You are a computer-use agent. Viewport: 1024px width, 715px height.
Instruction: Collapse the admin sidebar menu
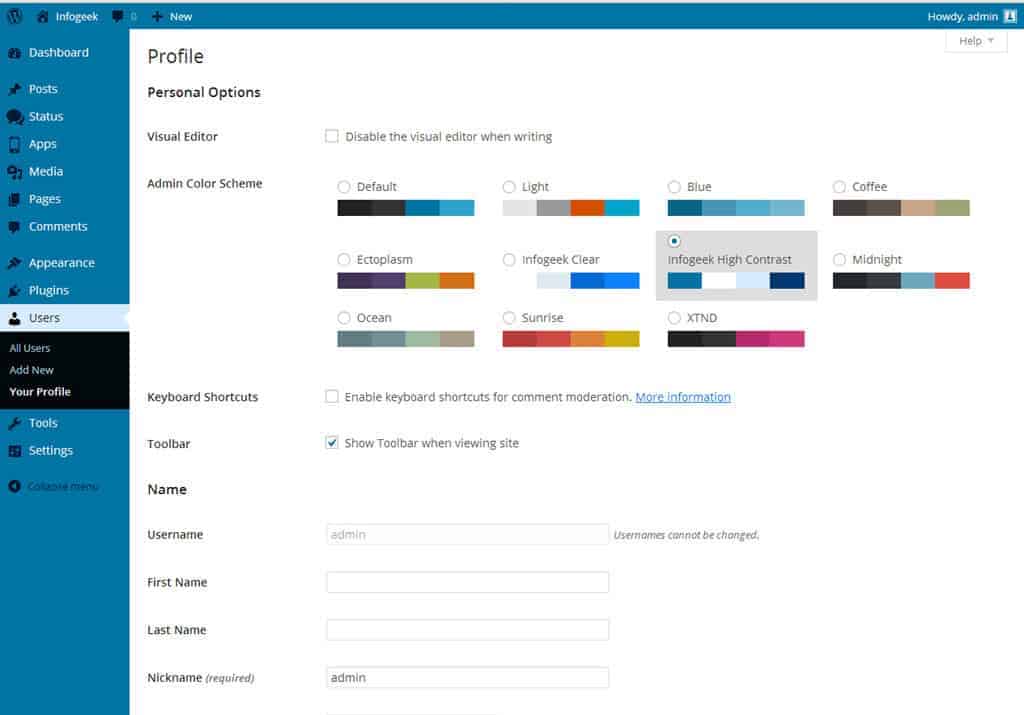click(14, 486)
